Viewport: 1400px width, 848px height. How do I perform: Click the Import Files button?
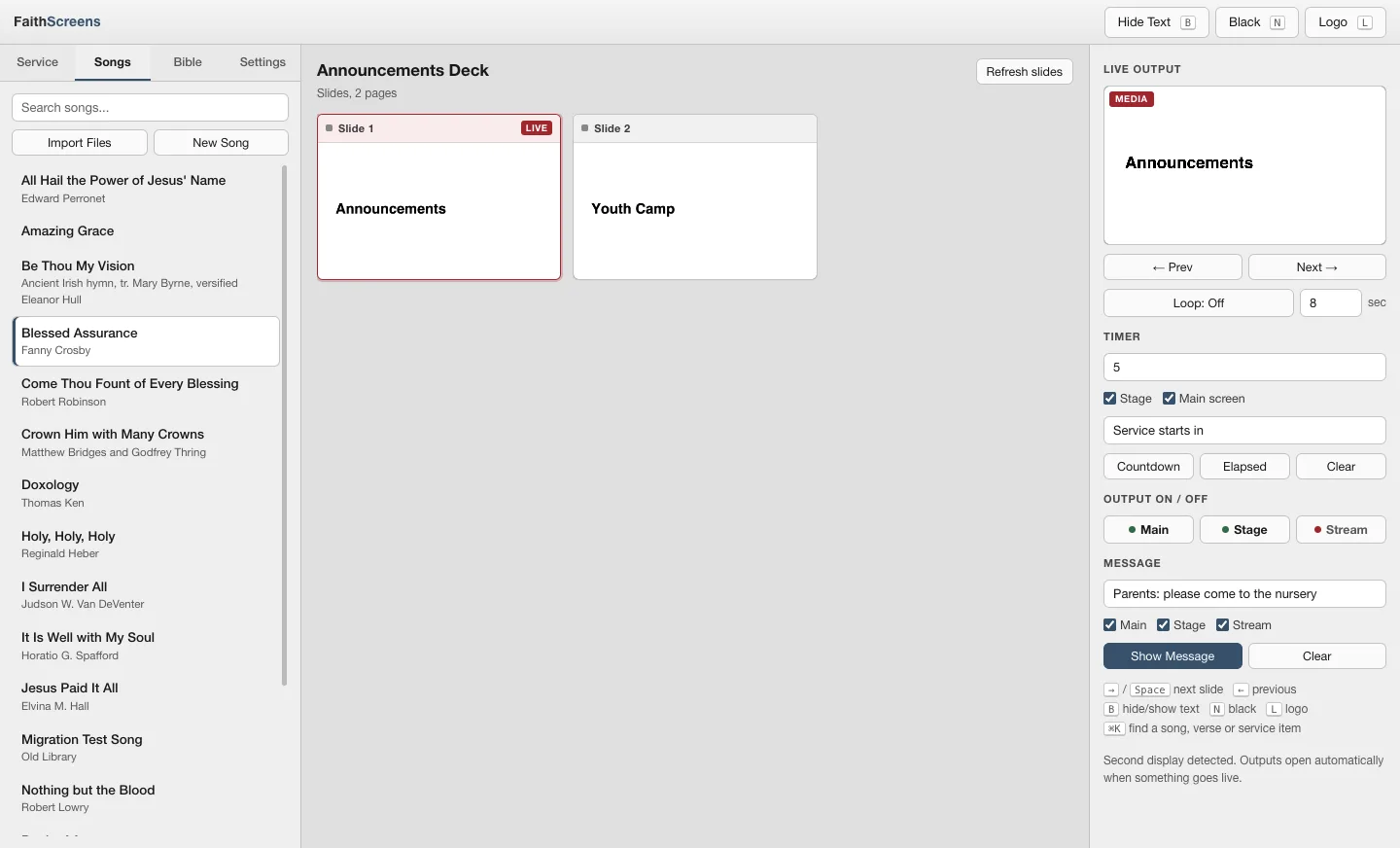(x=80, y=143)
